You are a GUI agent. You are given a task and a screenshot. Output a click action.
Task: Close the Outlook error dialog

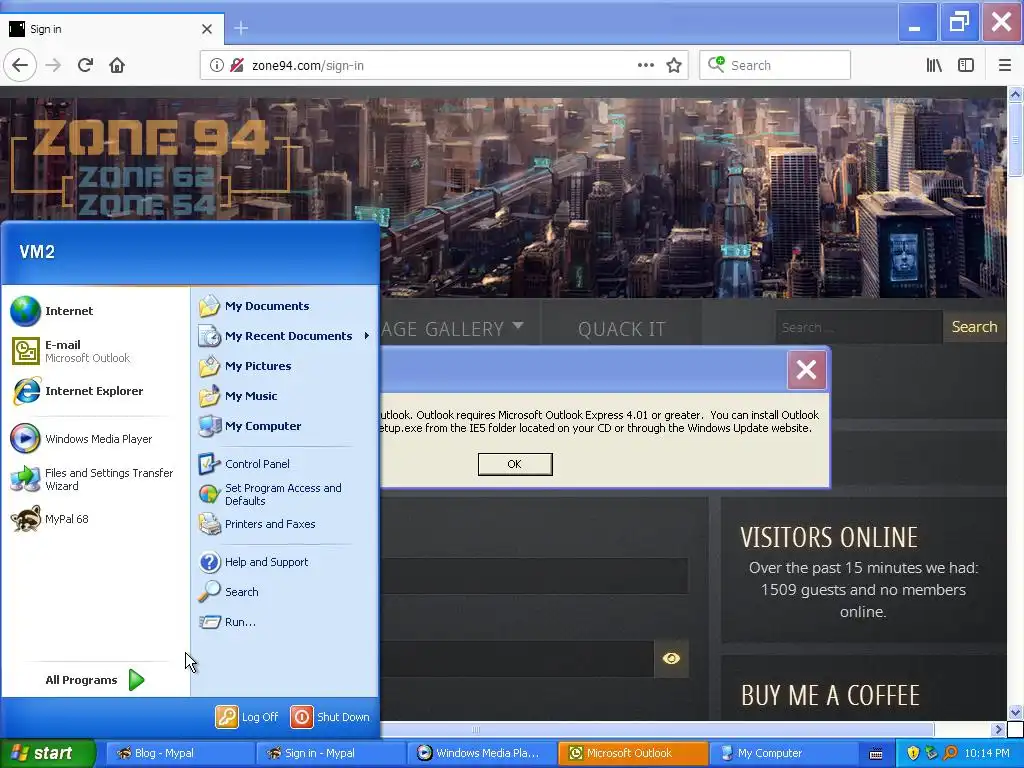[x=806, y=370]
